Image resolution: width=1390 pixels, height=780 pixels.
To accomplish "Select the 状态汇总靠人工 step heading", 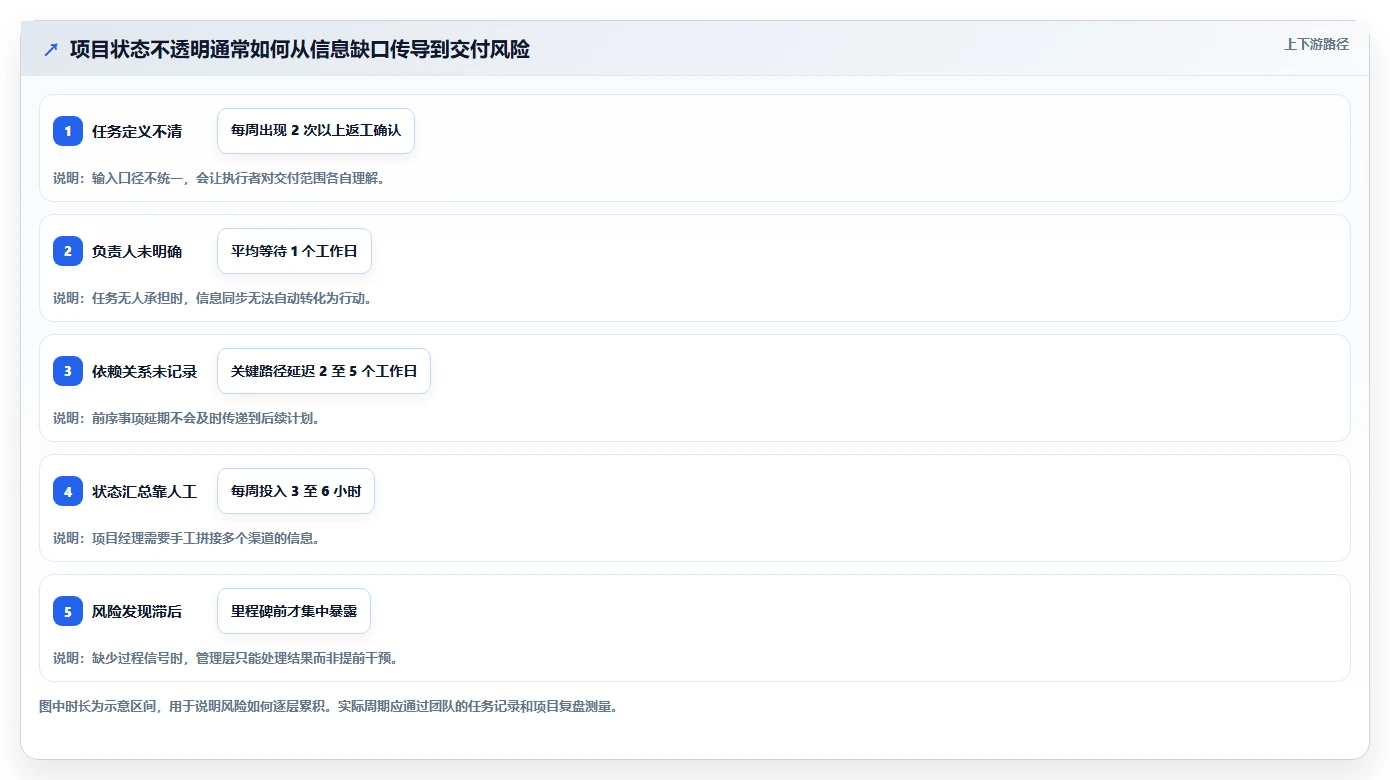I will click(145, 491).
